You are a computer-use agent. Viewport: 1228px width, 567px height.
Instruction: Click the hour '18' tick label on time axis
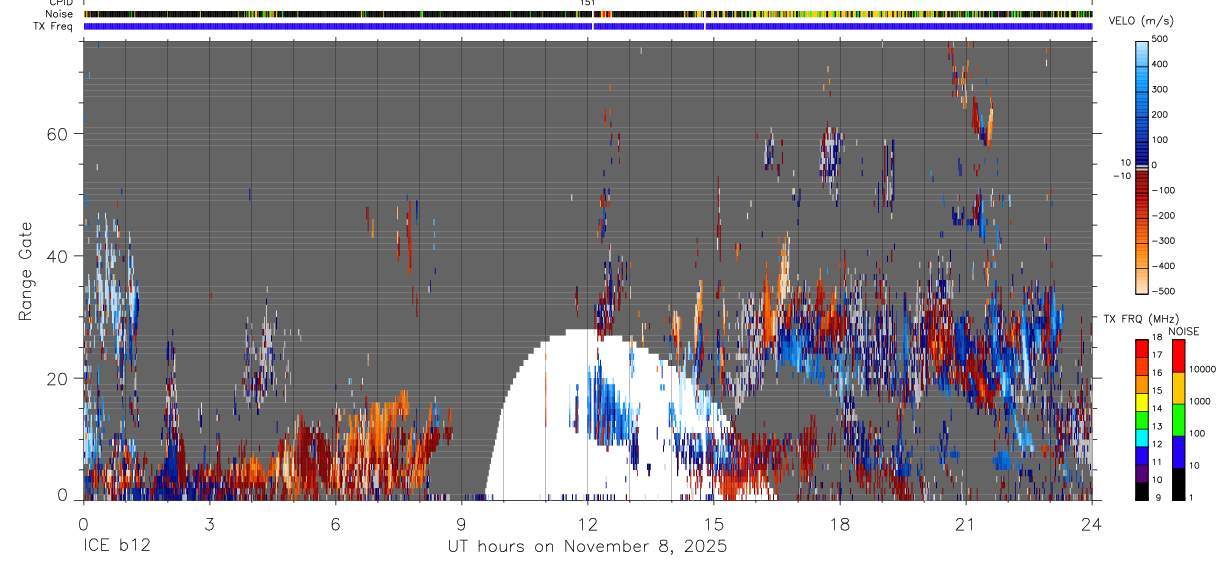(x=839, y=524)
